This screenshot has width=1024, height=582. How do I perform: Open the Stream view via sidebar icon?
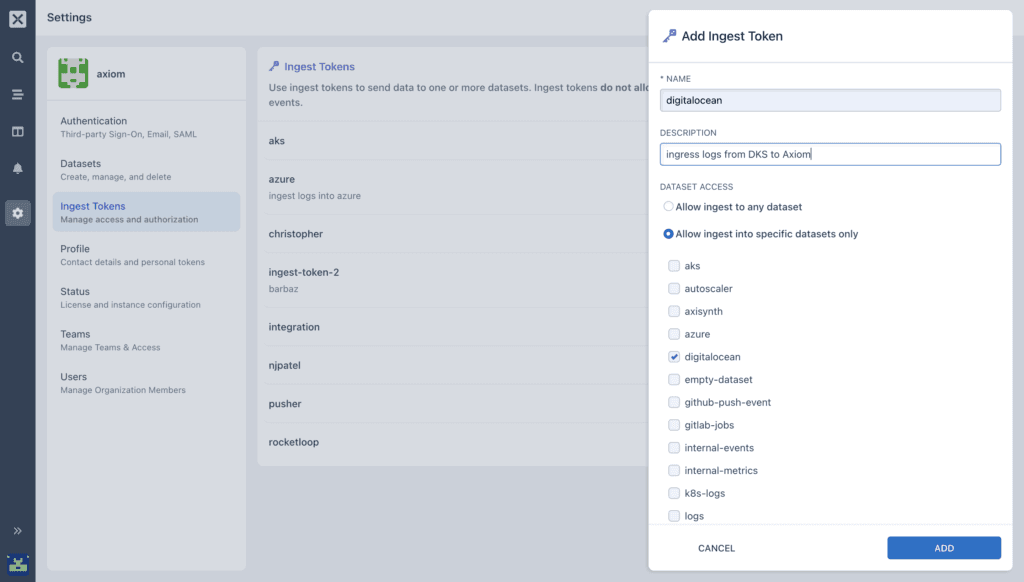pyautogui.click(x=16, y=95)
